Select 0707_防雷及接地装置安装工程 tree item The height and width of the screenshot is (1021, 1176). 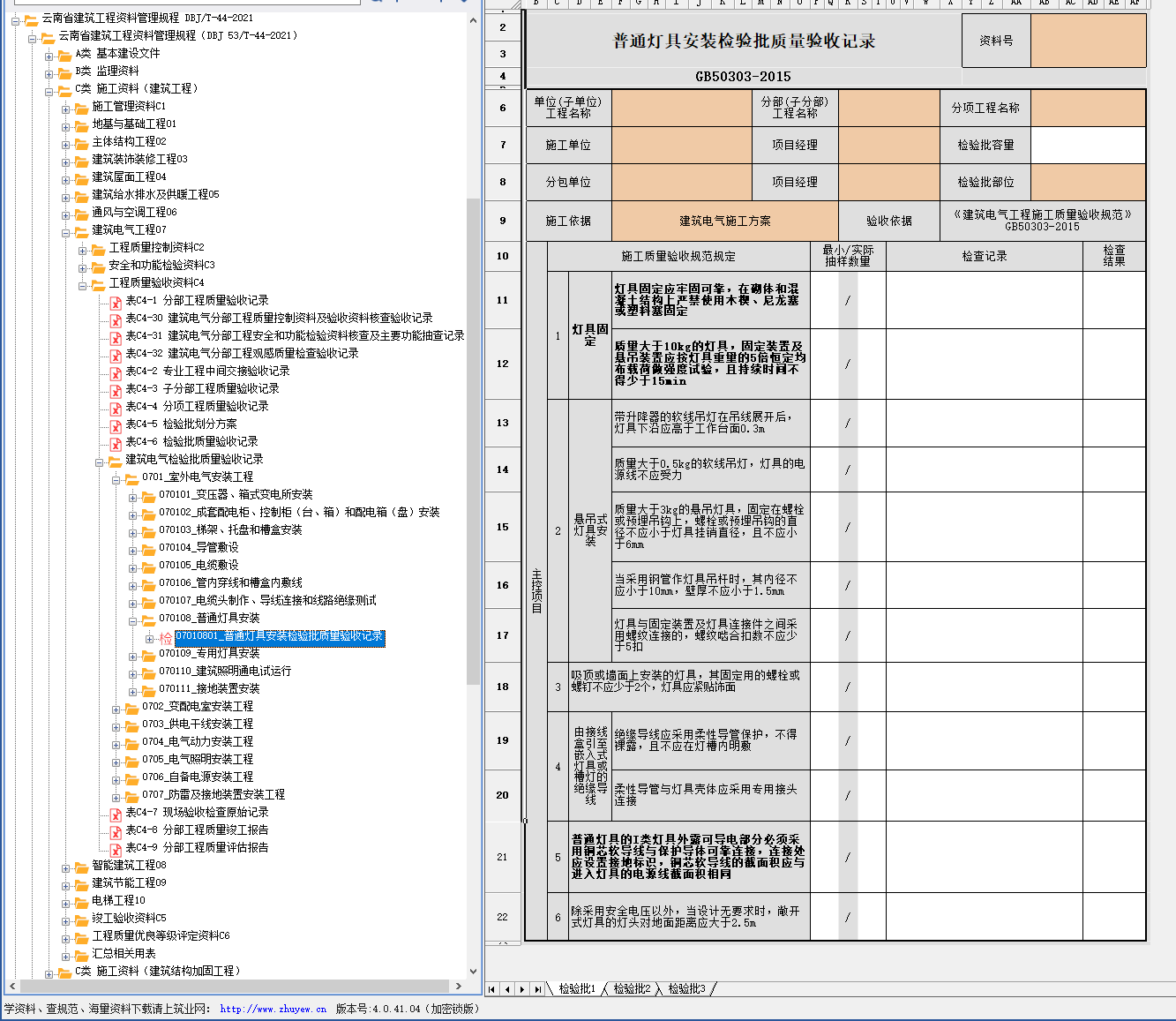coord(213,795)
